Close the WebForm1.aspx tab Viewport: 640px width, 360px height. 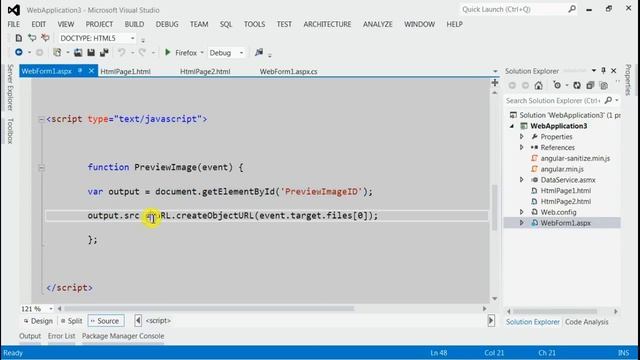[x=91, y=71]
